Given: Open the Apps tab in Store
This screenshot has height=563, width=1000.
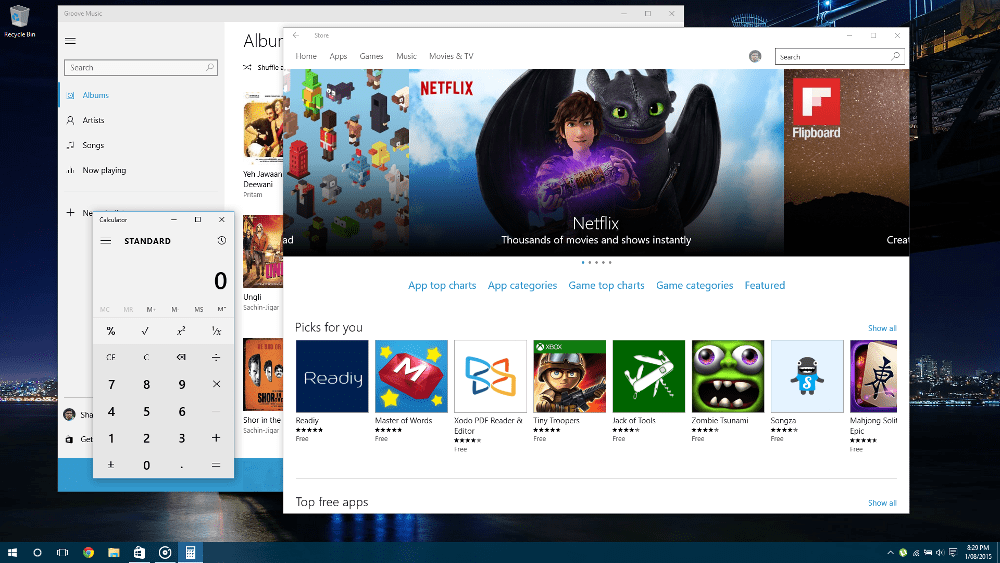Looking at the screenshot, I should (x=338, y=56).
